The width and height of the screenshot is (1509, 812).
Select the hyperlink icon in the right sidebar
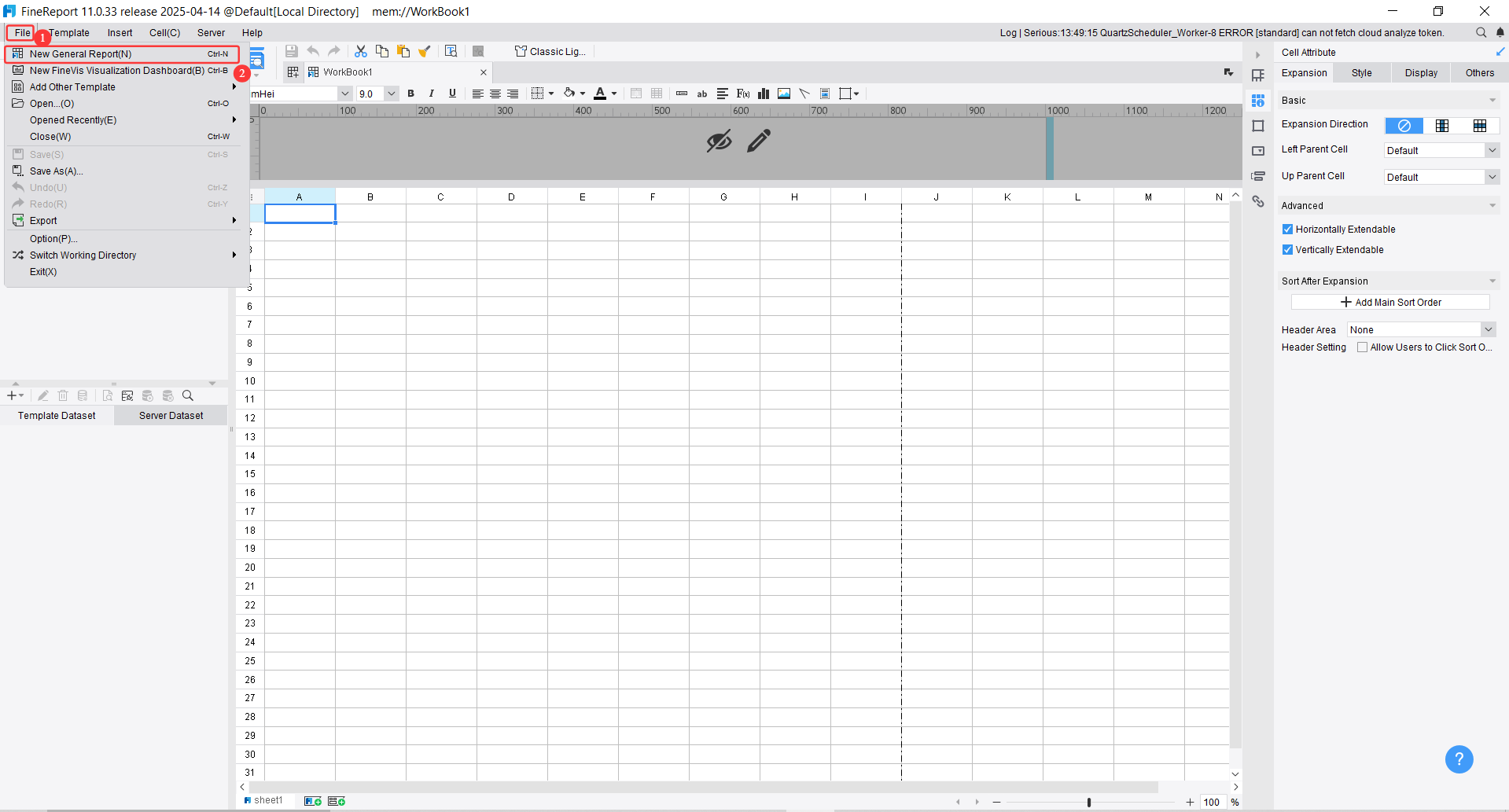[x=1258, y=201]
